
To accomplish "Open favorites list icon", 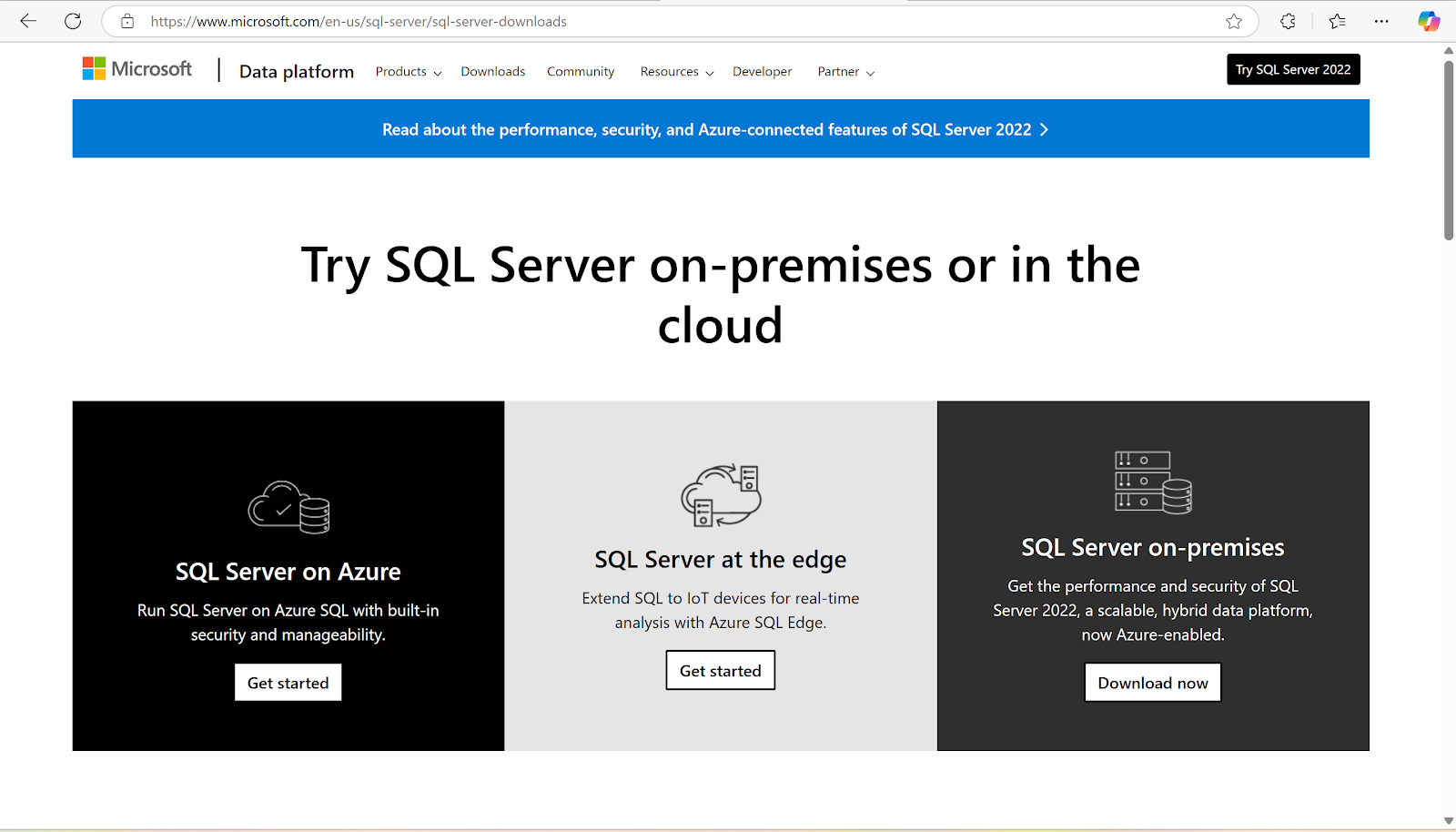I will 1337,21.
